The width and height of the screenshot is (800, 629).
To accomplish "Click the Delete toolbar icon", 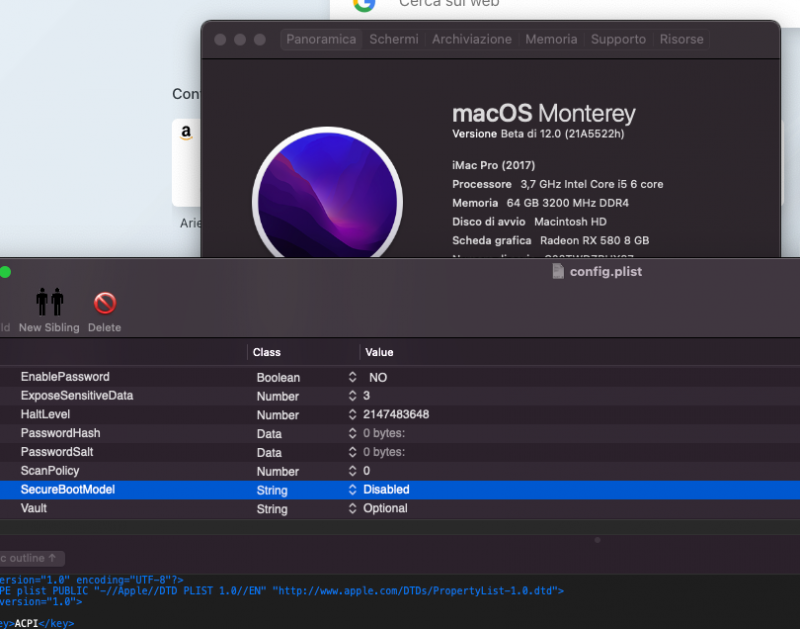I will pyautogui.click(x=104, y=303).
